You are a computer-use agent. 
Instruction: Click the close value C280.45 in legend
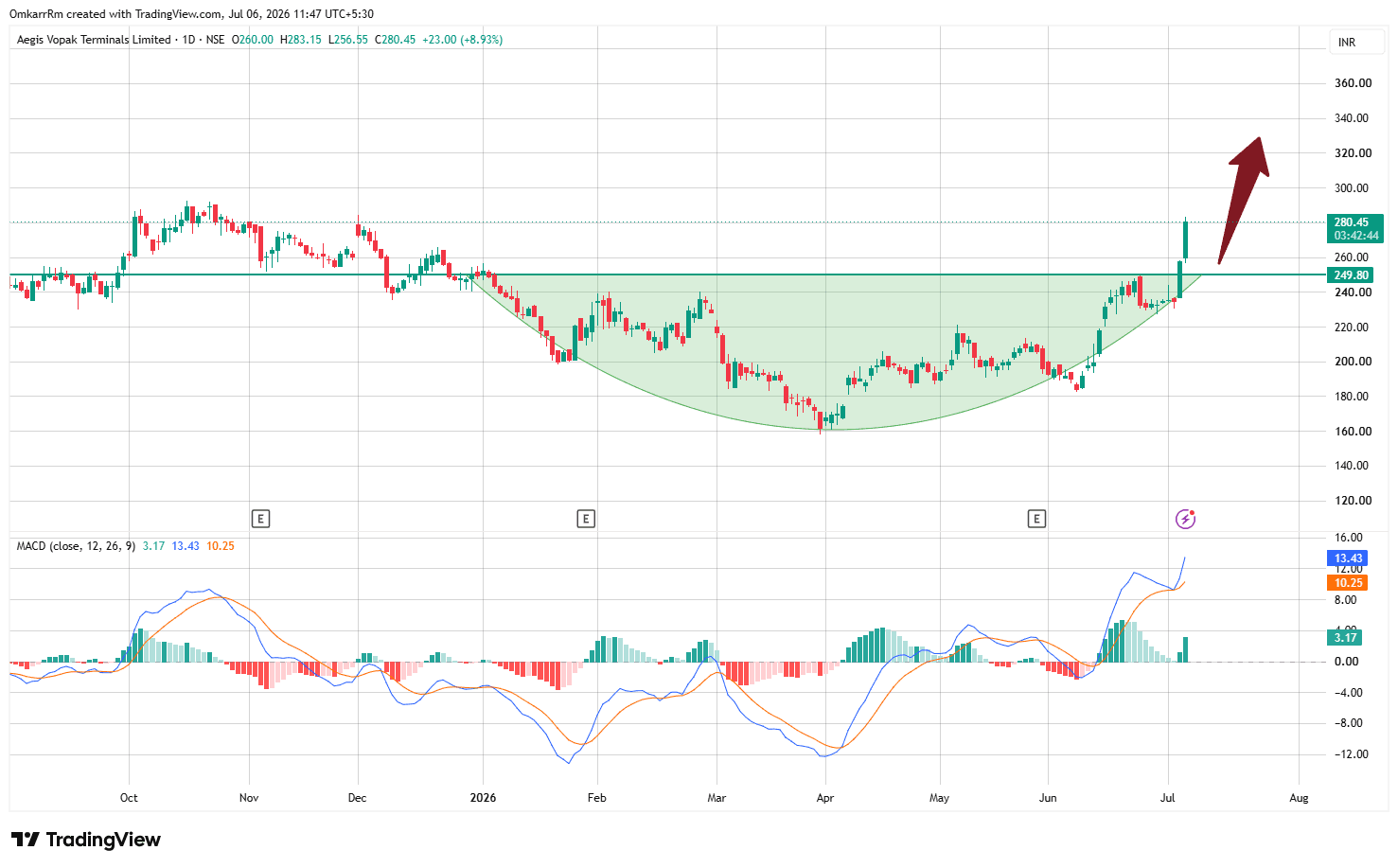[396, 40]
